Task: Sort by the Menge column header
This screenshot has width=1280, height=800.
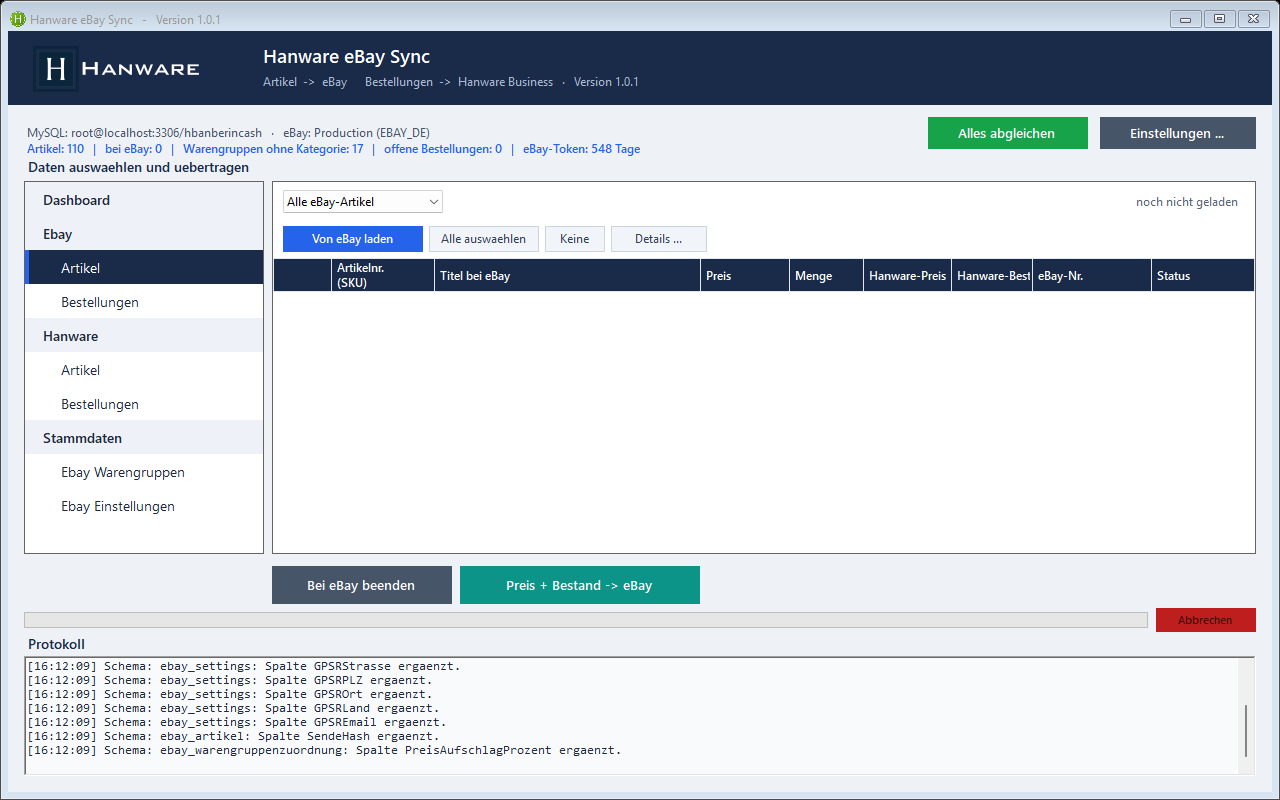Action: 826,275
